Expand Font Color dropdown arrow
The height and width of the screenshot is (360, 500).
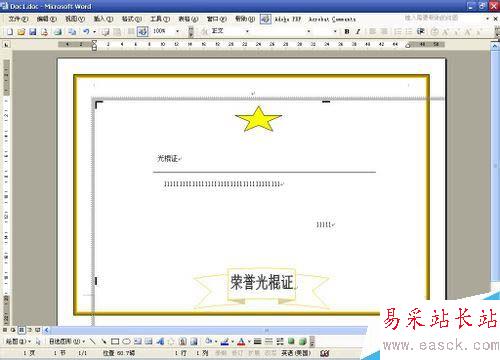249,341
